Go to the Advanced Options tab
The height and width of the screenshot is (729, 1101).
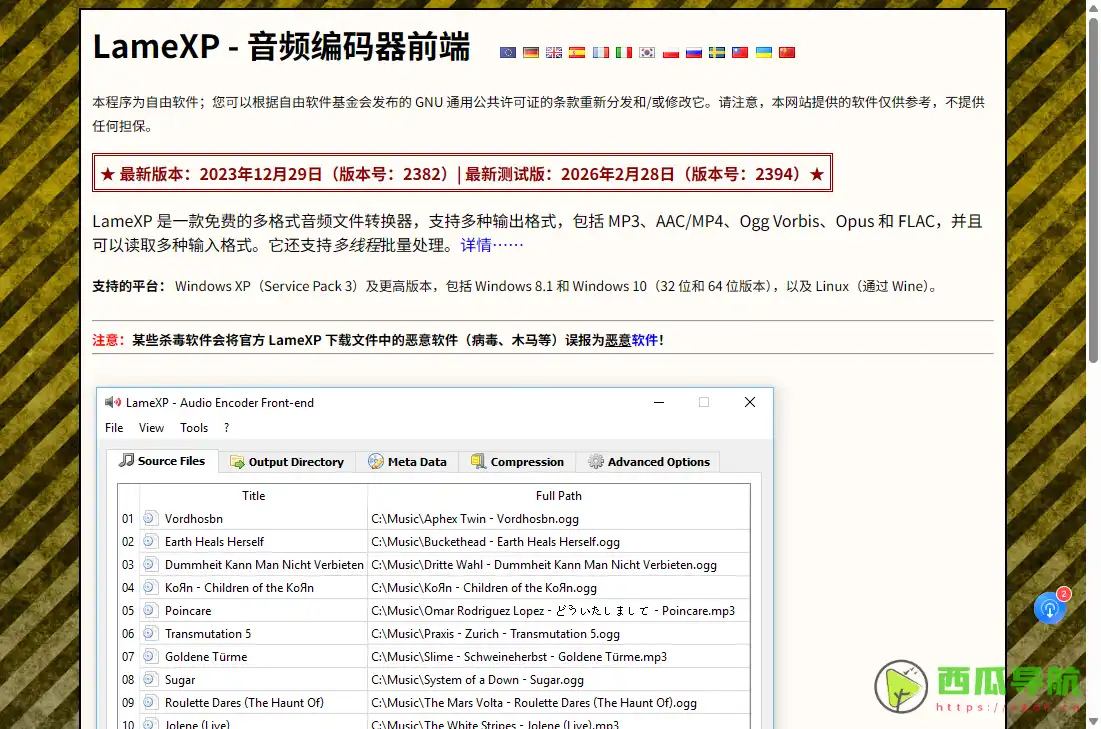(x=648, y=461)
